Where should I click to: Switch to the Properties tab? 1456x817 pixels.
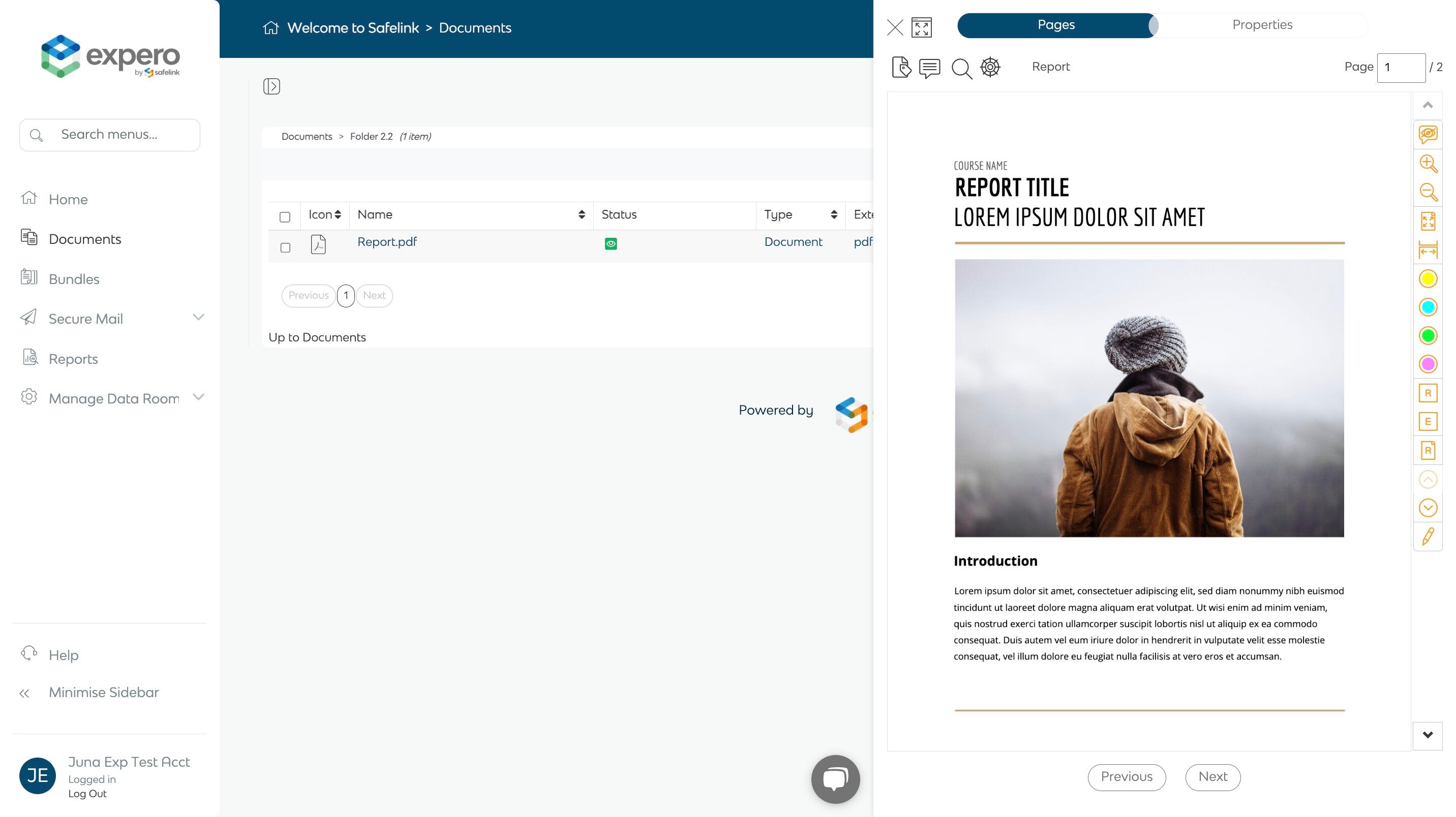click(x=1262, y=25)
